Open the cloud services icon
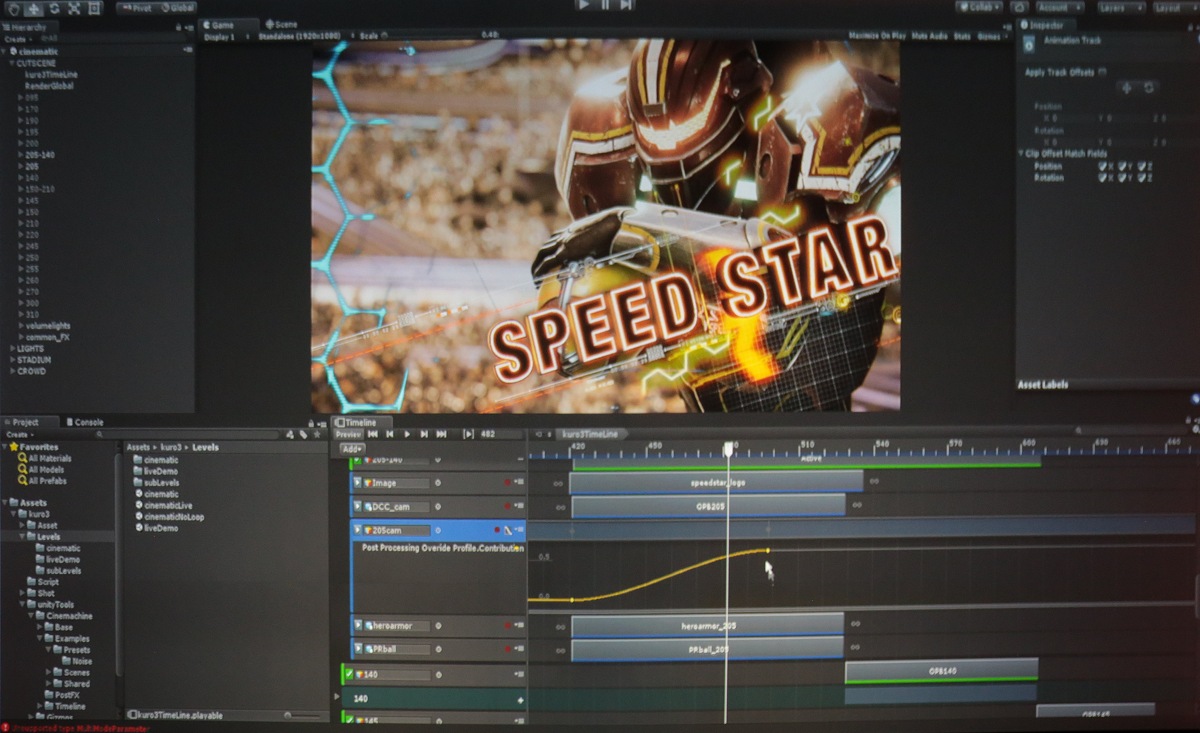 (1019, 7)
